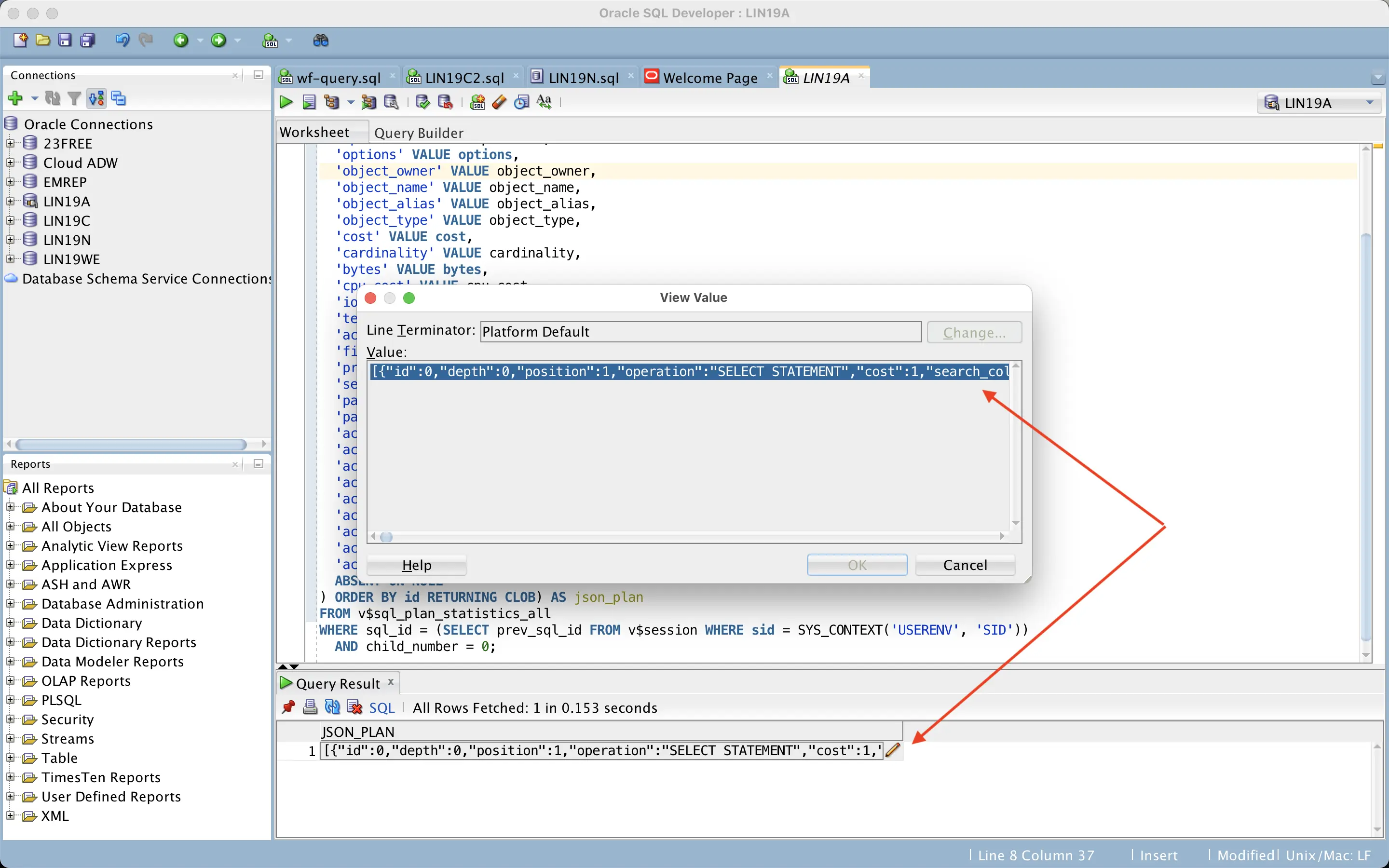
Task: Click the To Upper/Lower case icon
Action: tap(544, 102)
